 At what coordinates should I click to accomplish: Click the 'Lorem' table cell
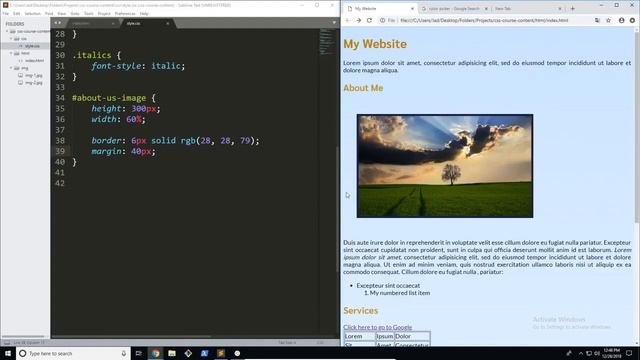tap(360, 336)
